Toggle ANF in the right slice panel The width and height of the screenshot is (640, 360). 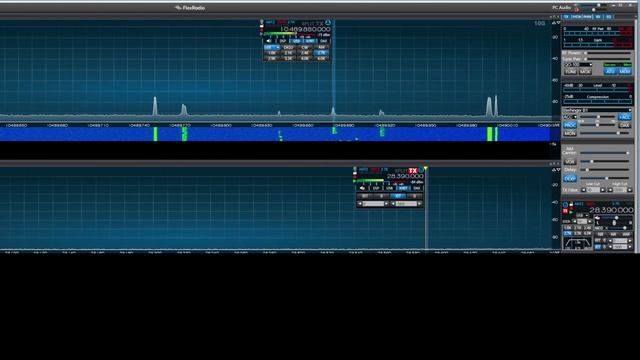coord(626,234)
